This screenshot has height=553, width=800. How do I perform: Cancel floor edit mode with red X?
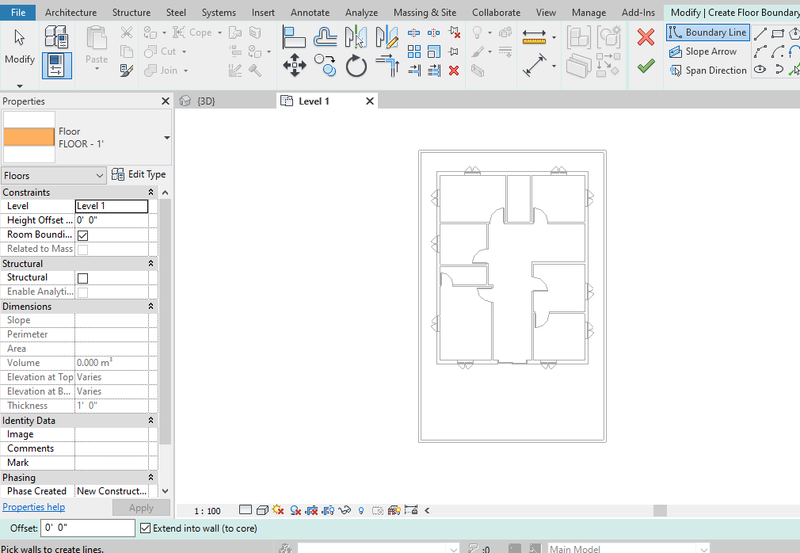click(x=646, y=37)
